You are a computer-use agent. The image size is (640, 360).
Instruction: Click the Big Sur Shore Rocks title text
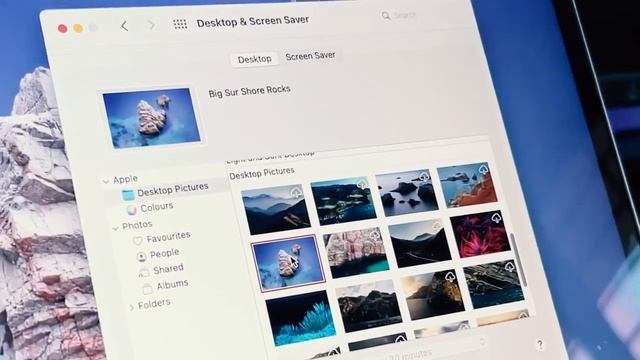click(x=249, y=91)
